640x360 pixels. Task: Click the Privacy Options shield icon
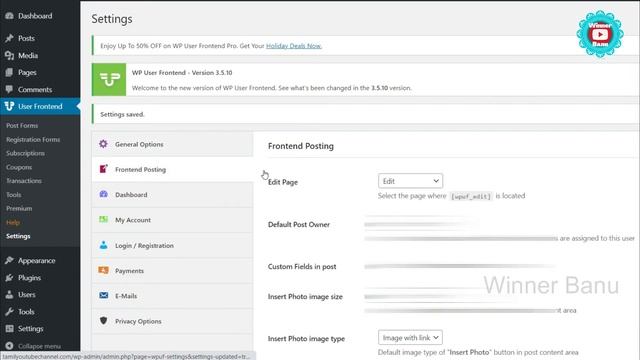point(103,321)
